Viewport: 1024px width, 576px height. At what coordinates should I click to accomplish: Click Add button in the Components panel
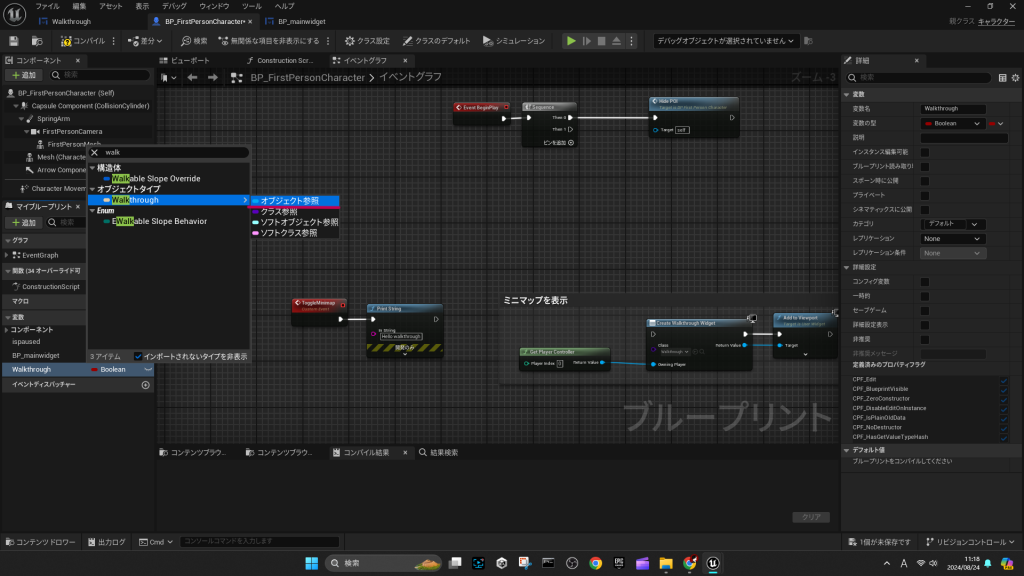coord(26,75)
